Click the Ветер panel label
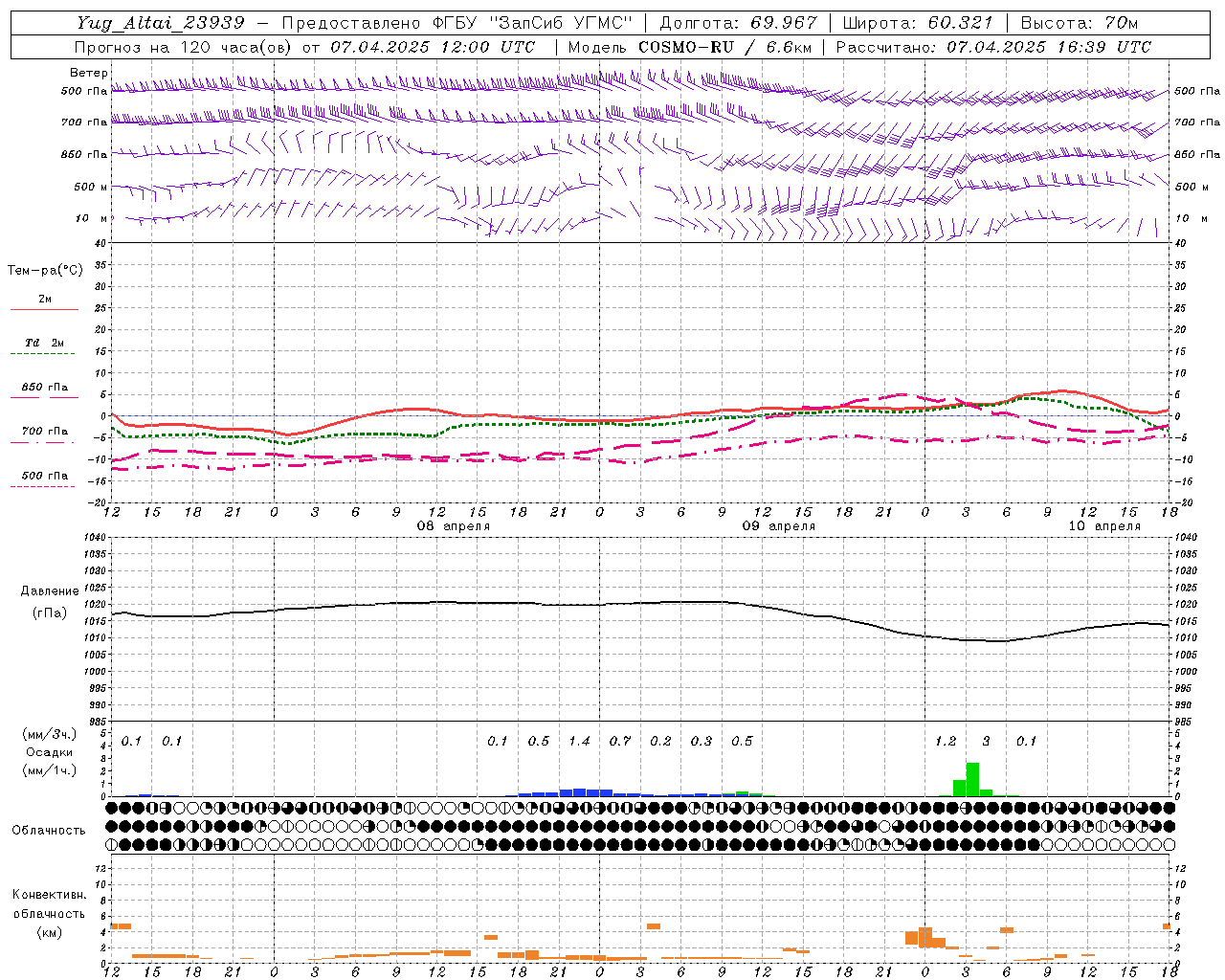1225x980 pixels. [x=89, y=72]
